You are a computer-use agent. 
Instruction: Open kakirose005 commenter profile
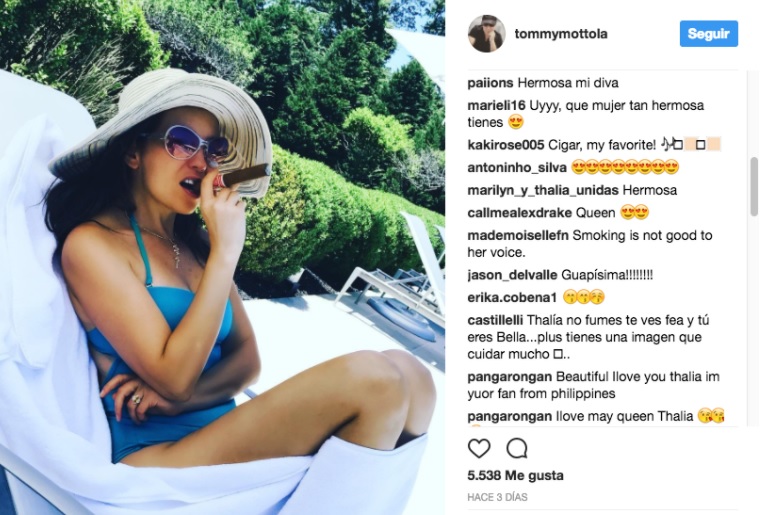click(x=505, y=145)
